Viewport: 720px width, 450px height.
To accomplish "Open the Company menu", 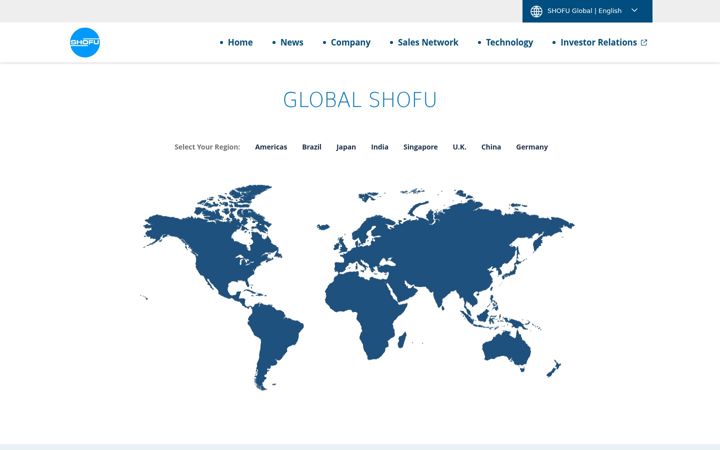I will 350,42.
